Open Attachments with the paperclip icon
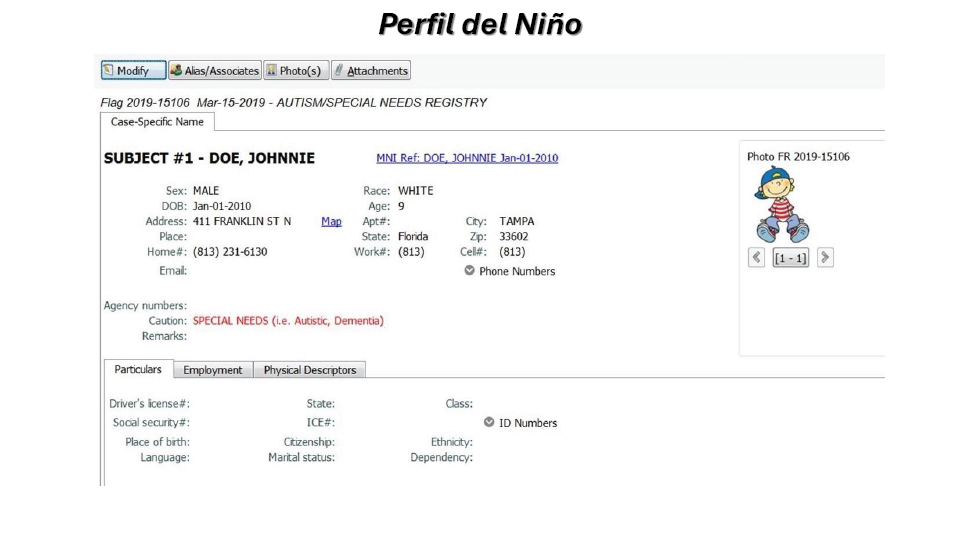Screen dimensions: 960x540 371,70
